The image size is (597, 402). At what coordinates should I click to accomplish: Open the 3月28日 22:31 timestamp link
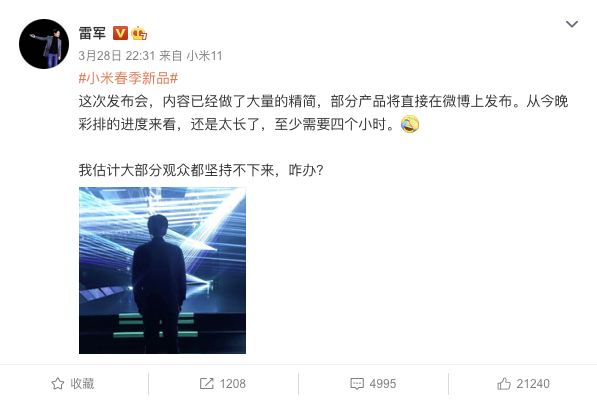click(x=117, y=56)
